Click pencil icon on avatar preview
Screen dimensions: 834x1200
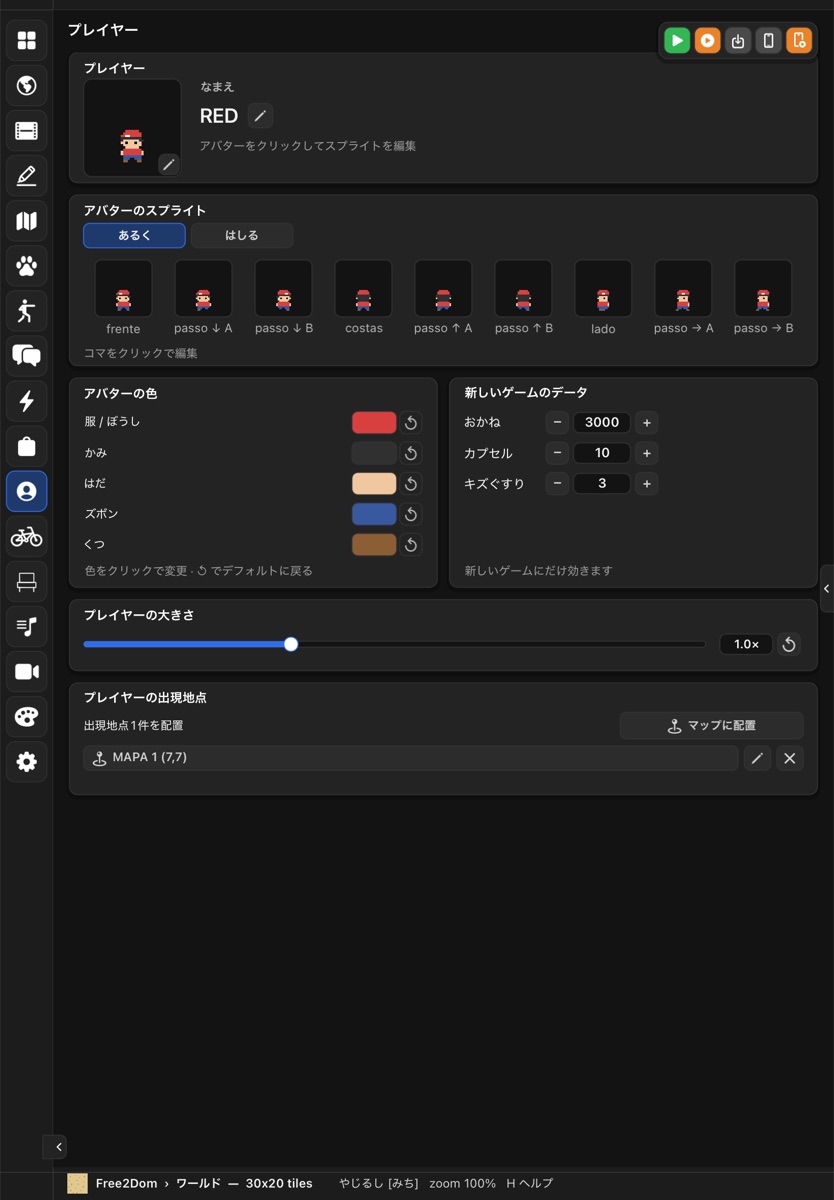tap(168, 164)
